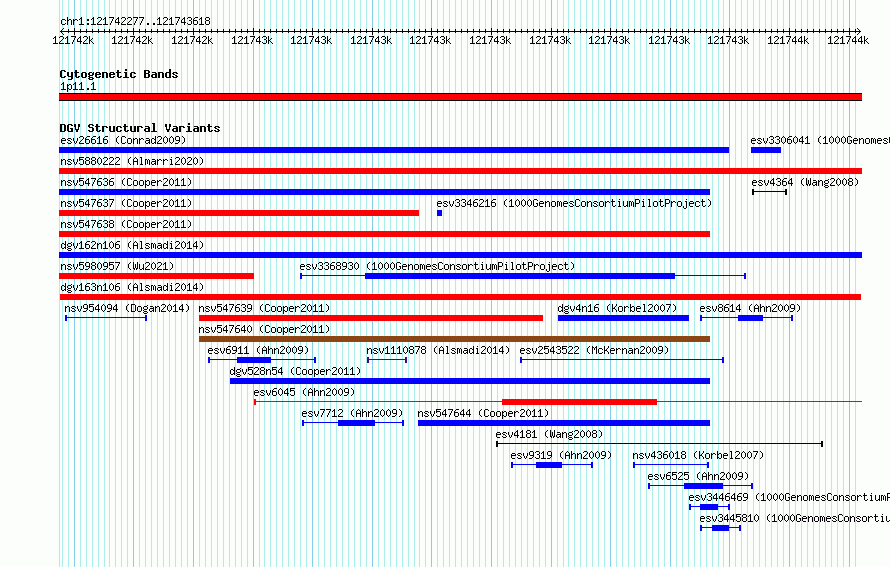Screen dimensions: 890x567
Task: Open esv9319 (Ahn2009) variant feature
Action: click(552, 465)
